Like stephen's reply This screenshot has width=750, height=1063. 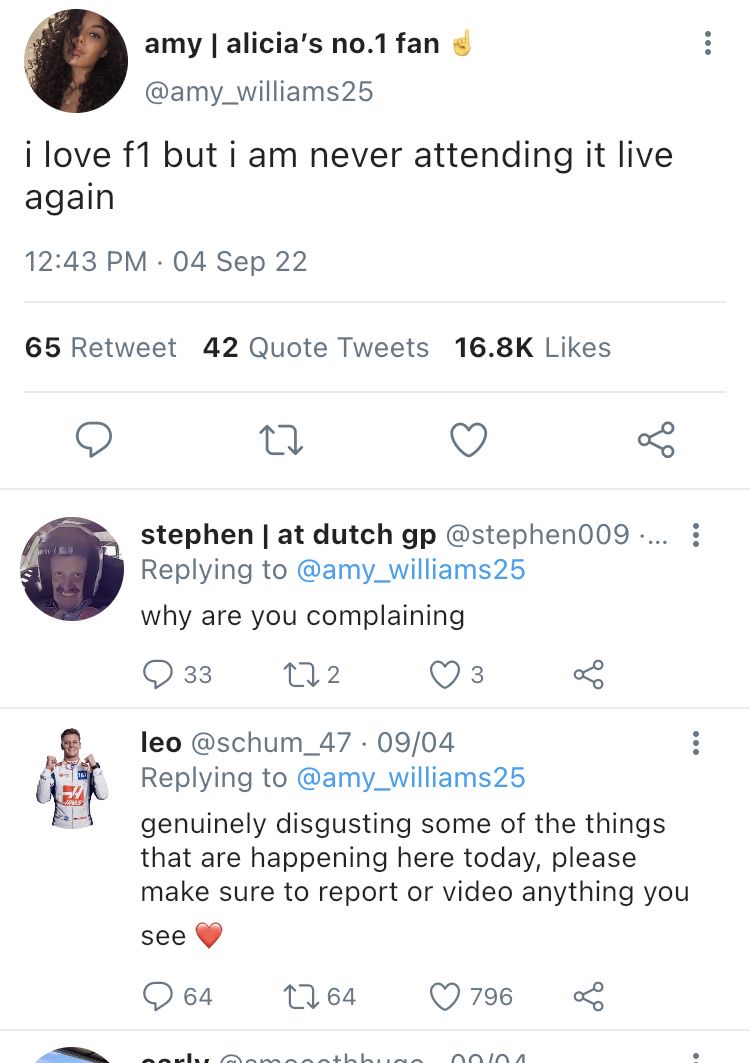[x=444, y=675]
